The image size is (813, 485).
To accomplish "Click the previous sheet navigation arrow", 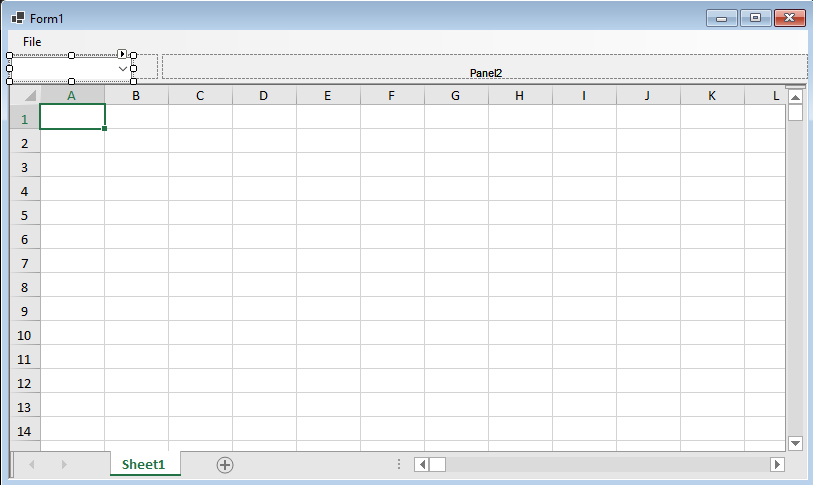I will click(32, 464).
